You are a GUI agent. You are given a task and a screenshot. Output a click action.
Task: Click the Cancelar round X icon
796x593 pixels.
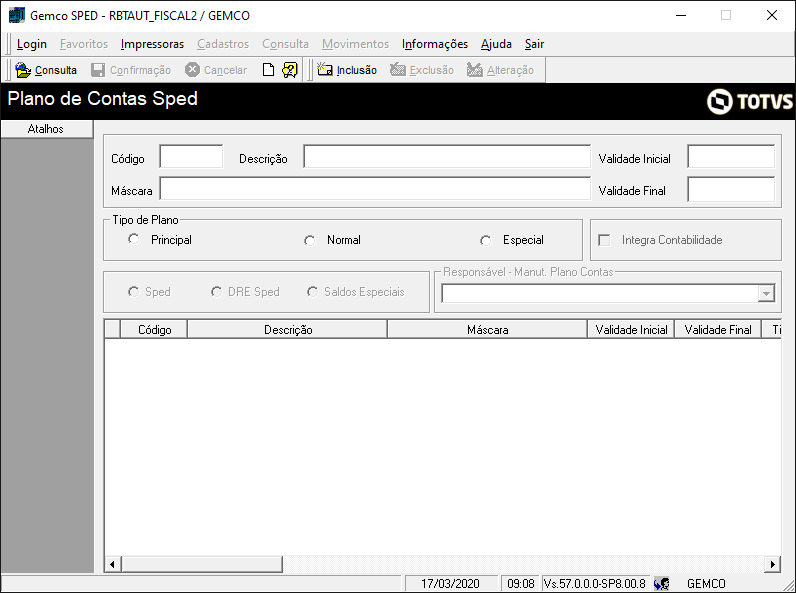(x=192, y=70)
